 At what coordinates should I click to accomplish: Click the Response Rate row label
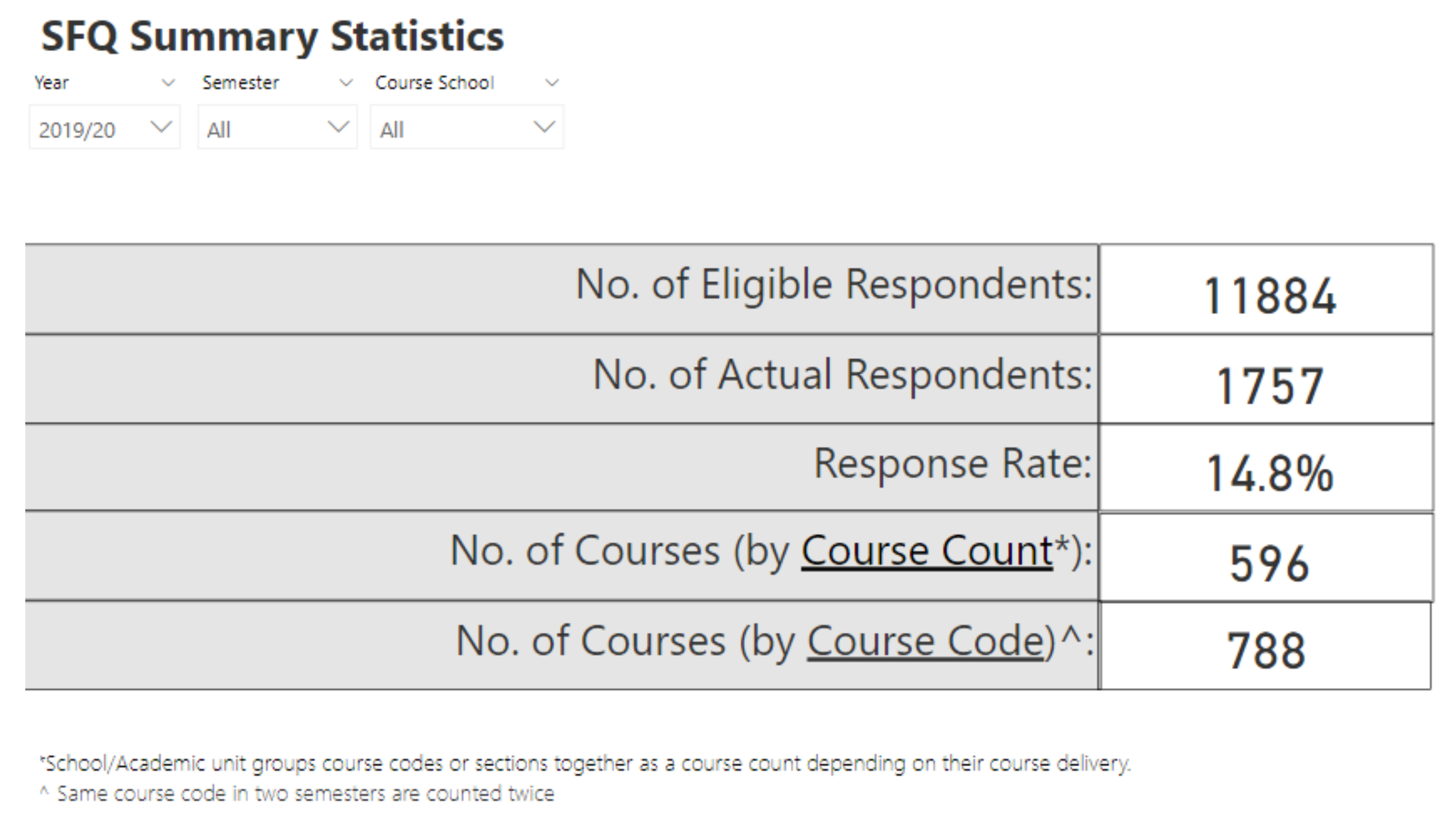point(952,464)
